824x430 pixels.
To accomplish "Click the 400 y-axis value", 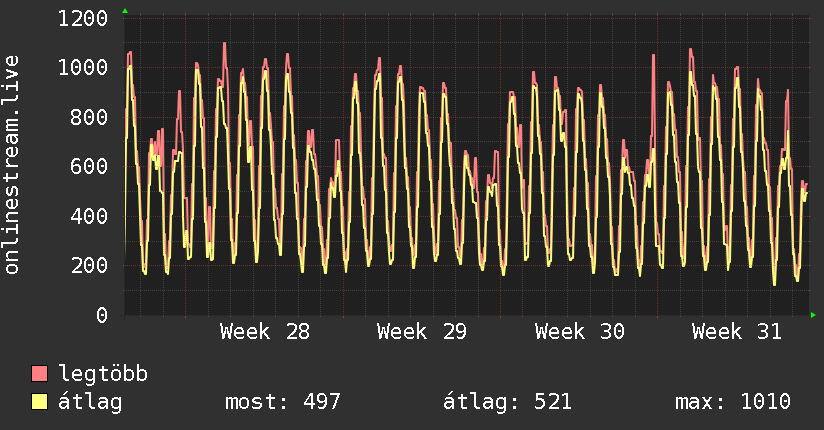I will [89, 216].
